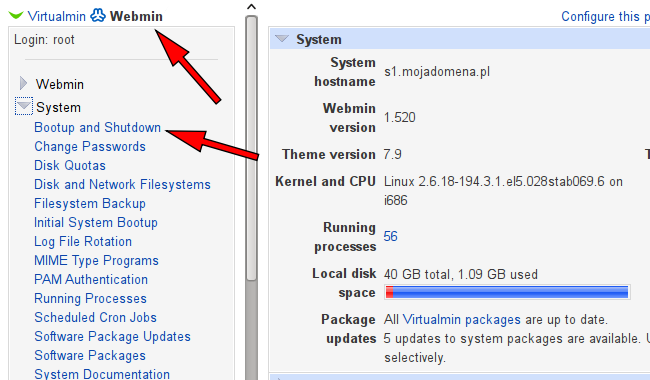The image size is (650, 380).
Task: Open Scheduled Cron Jobs
Action: pyautogui.click(x=95, y=317)
